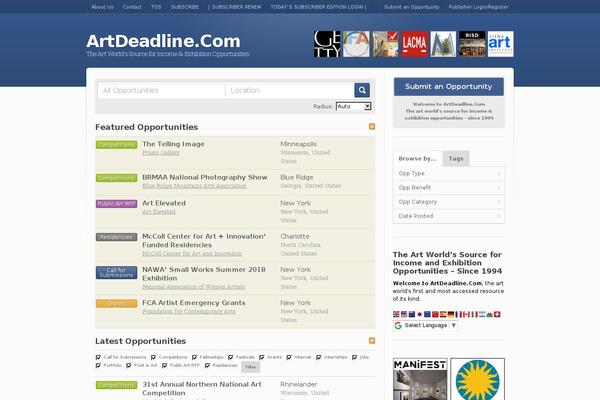Screen dimensions: 600x400
Task: Click the Public Art RFP tag on Art Elevated
Action: pyautogui.click(x=116, y=204)
